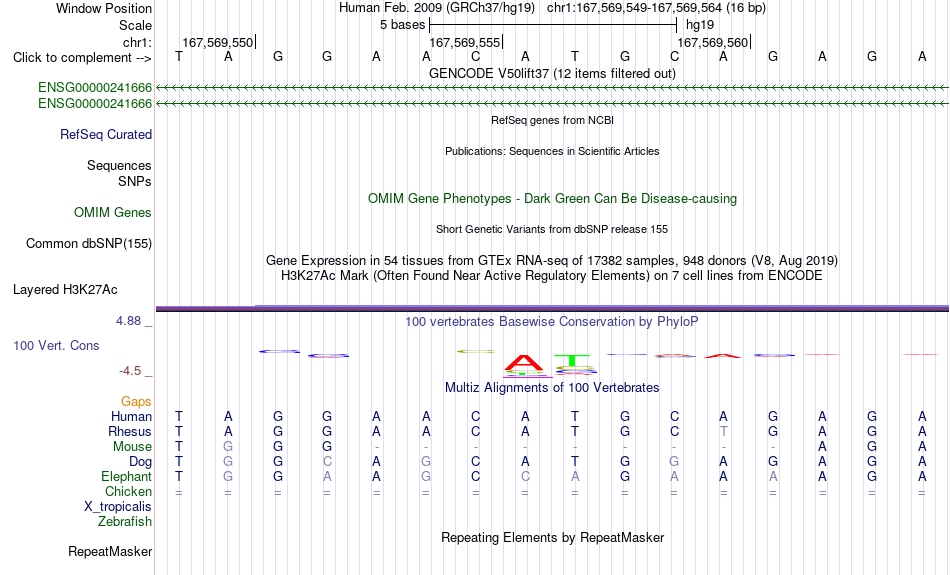Click the SNPs track label
Image resolution: width=950 pixels, height=575 pixels.
click(135, 181)
